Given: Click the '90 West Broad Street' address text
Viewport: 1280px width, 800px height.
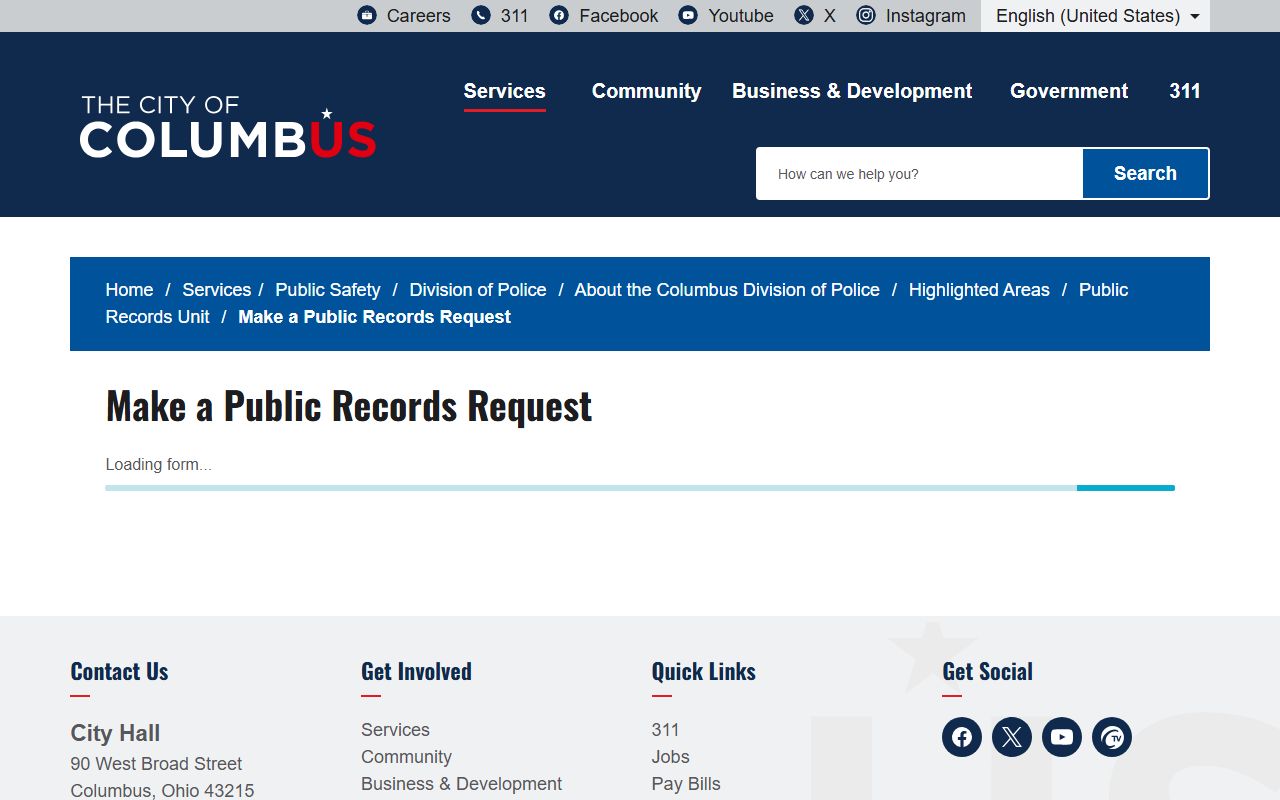Looking at the screenshot, I should point(156,764).
